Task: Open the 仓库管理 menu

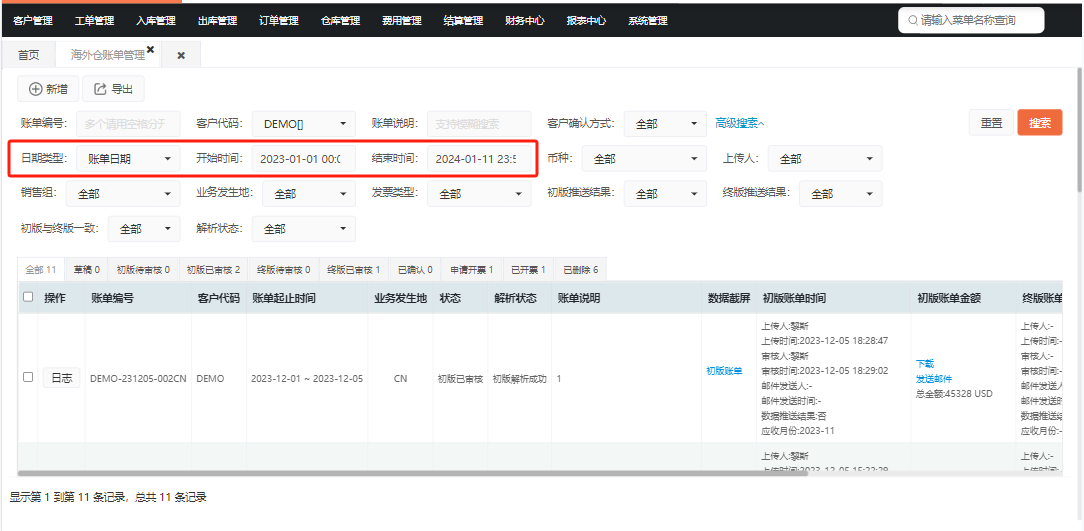Action: click(x=340, y=21)
